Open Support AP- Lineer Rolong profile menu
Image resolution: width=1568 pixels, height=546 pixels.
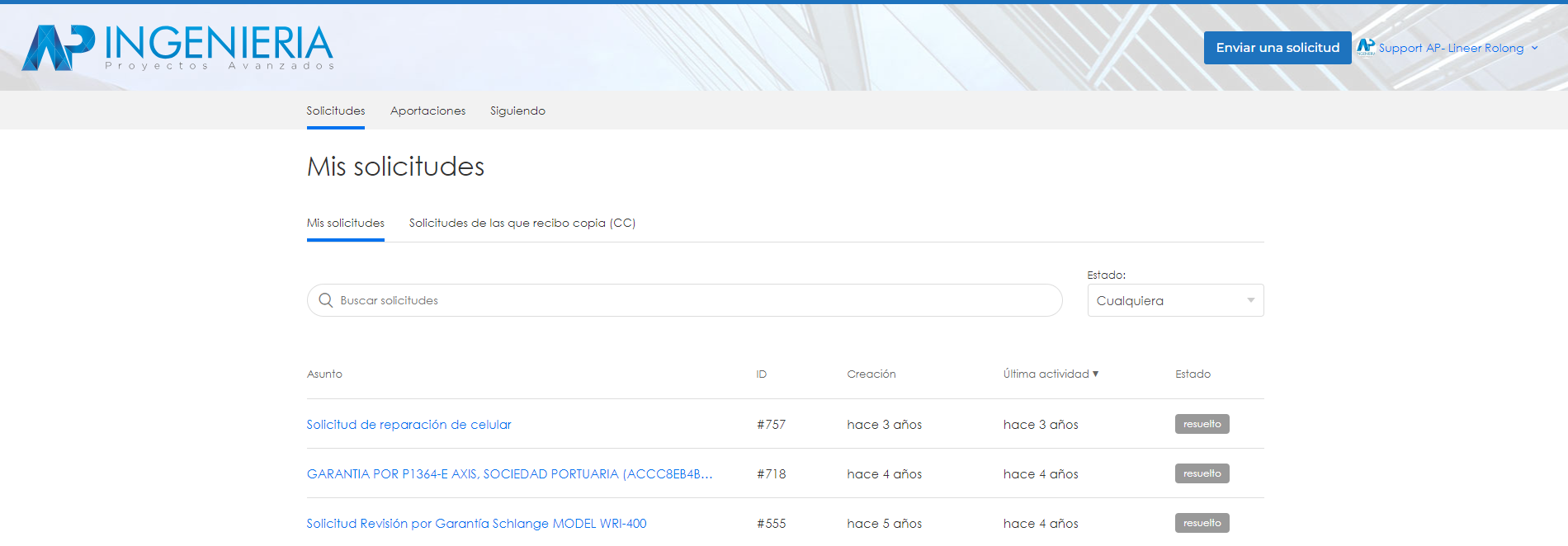point(1451,48)
